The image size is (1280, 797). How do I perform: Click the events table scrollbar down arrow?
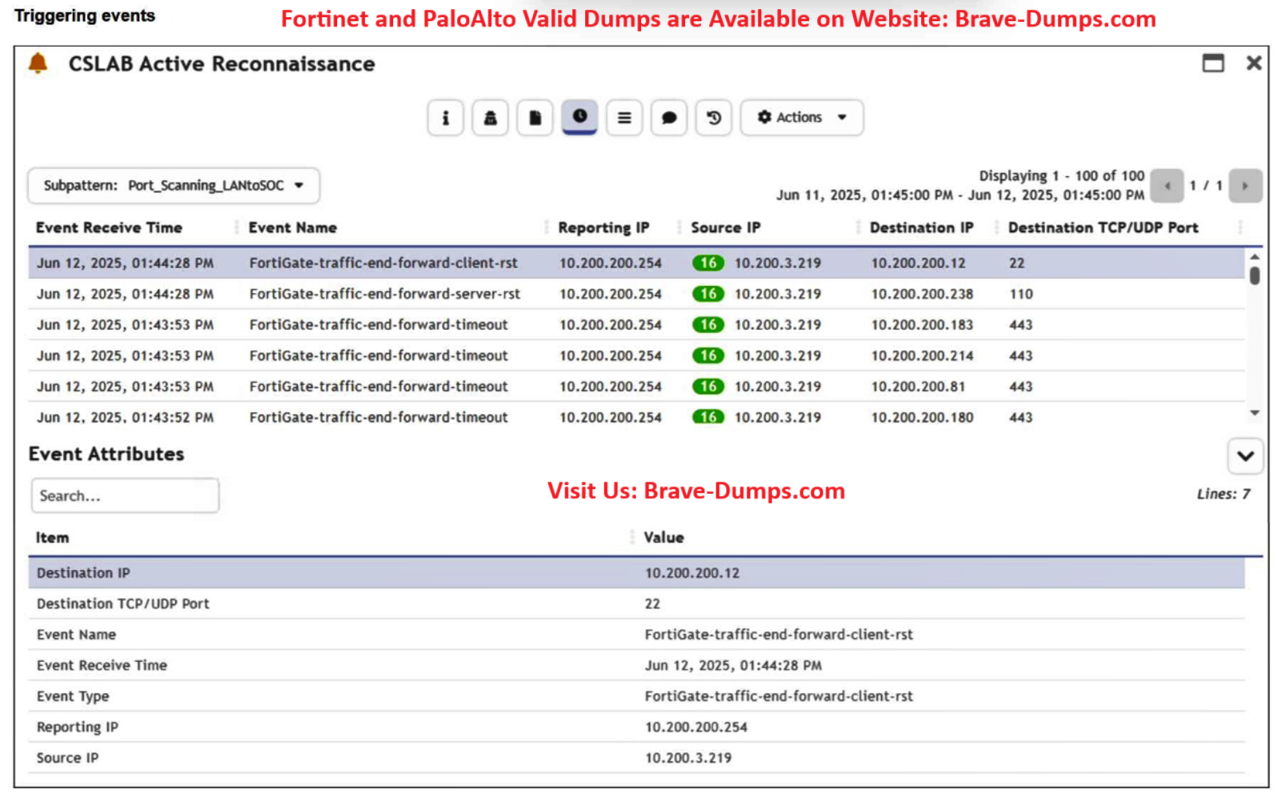[x=1254, y=413]
